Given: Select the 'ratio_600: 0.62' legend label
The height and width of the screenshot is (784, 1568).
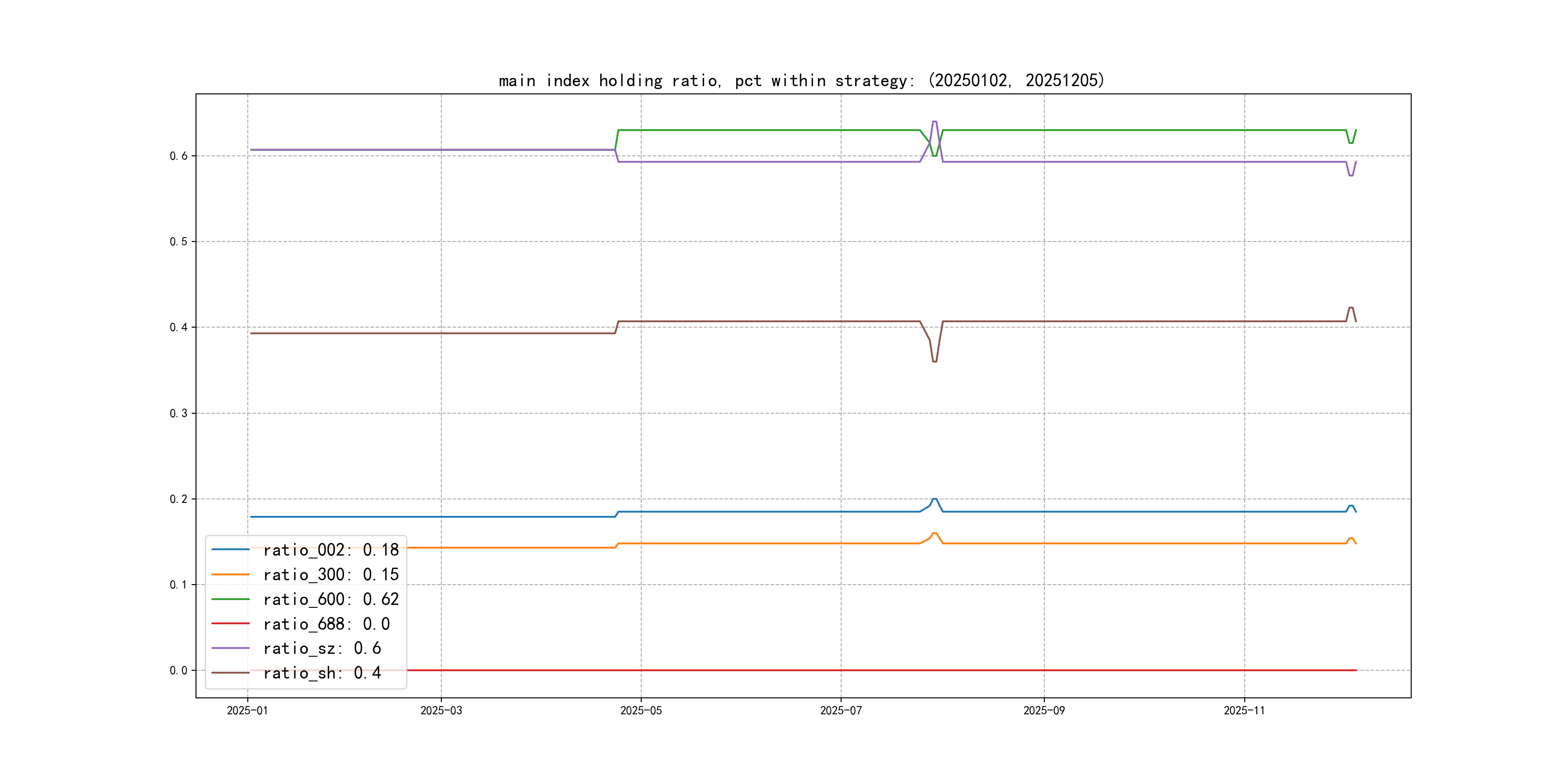Looking at the screenshot, I should click(x=331, y=599).
